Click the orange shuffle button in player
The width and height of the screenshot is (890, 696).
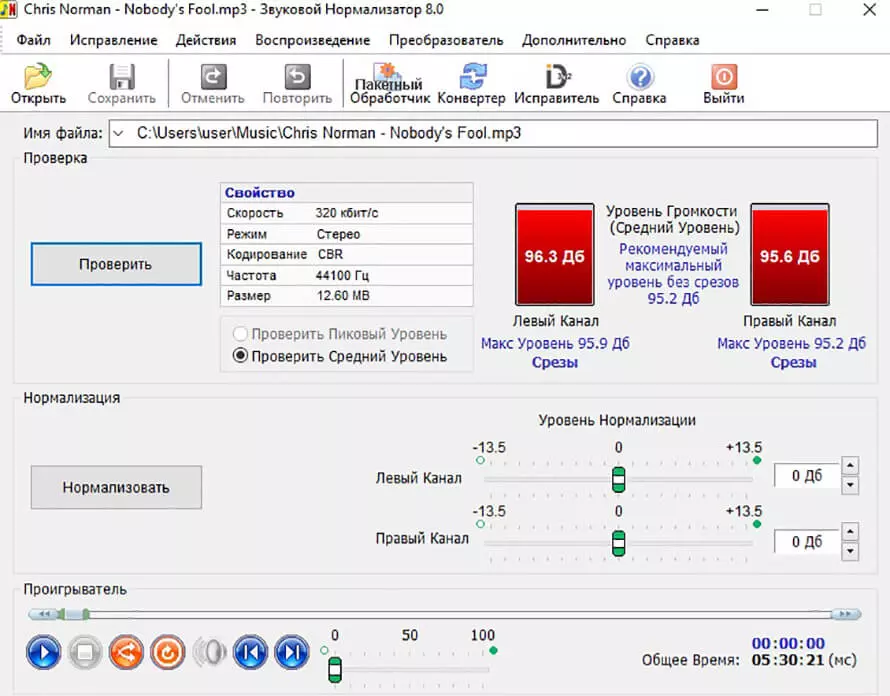(x=127, y=652)
